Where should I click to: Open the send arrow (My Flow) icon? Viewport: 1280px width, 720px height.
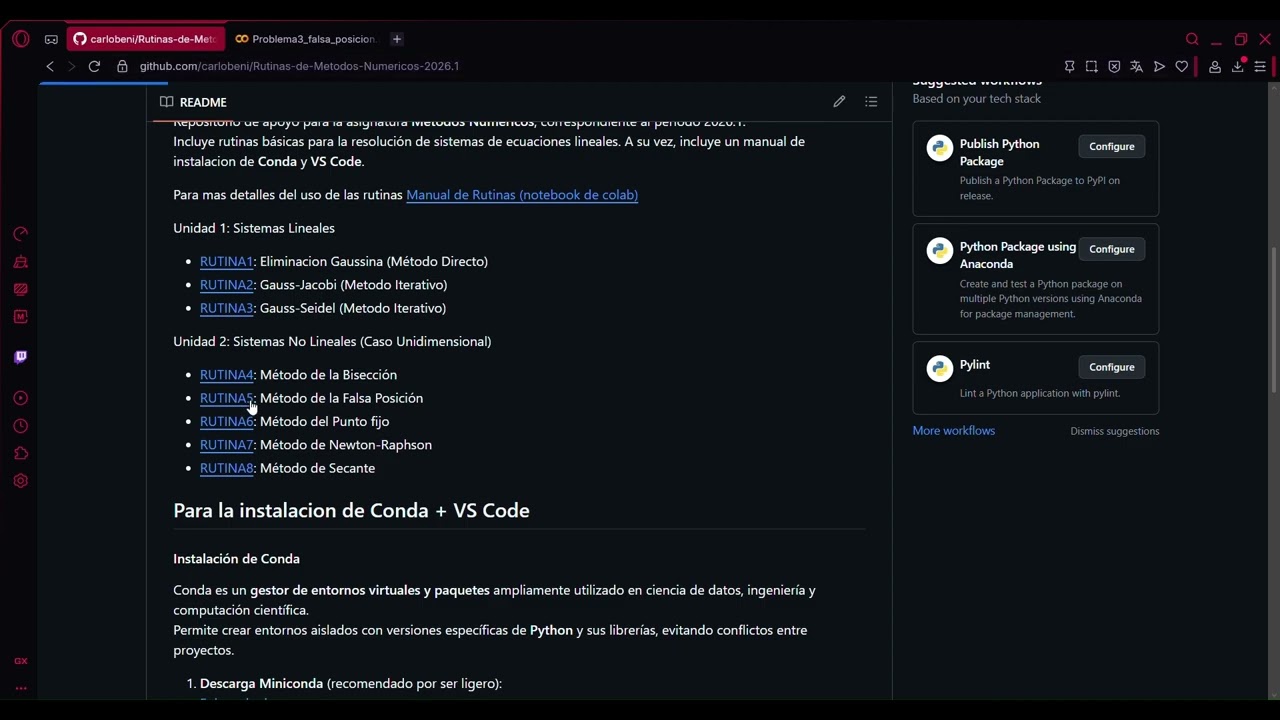tap(1159, 67)
